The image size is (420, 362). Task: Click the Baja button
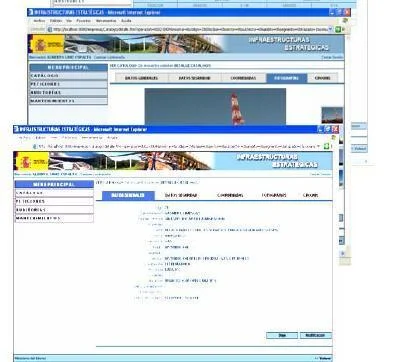coord(282,335)
